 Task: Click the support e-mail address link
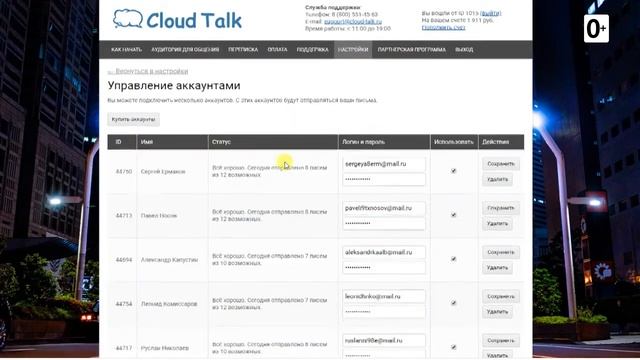click(353, 22)
